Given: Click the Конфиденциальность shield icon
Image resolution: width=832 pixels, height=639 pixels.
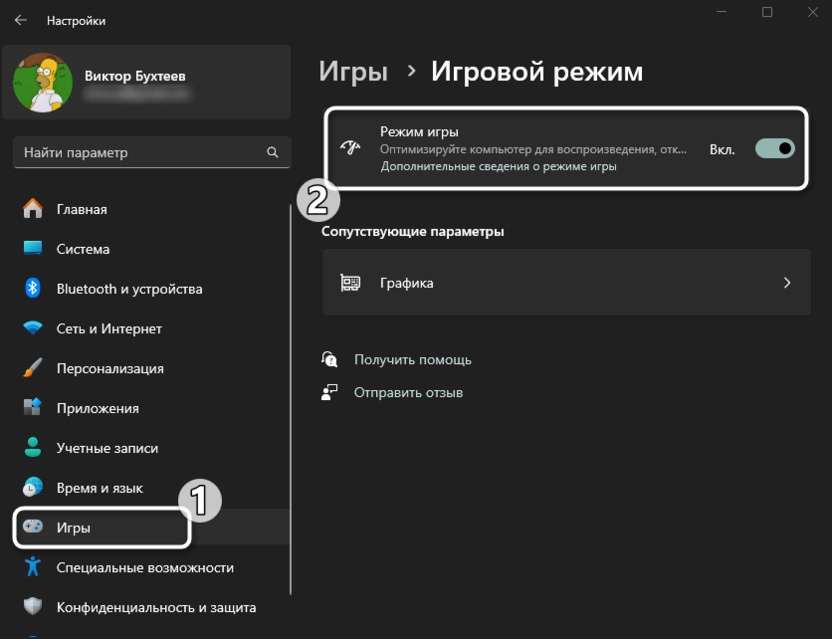Looking at the screenshot, I should coord(33,607).
